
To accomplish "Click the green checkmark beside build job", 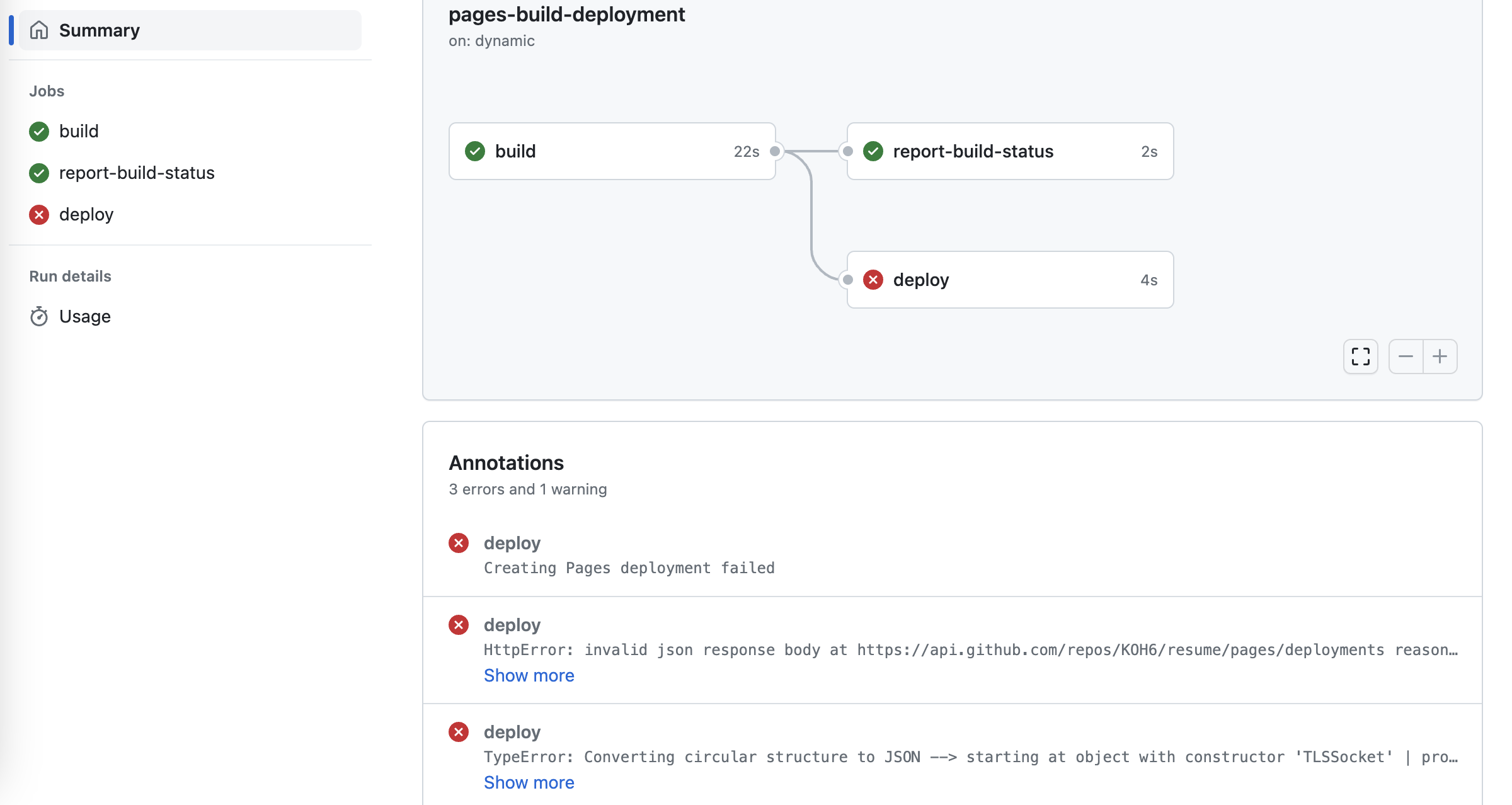I will [38, 132].
